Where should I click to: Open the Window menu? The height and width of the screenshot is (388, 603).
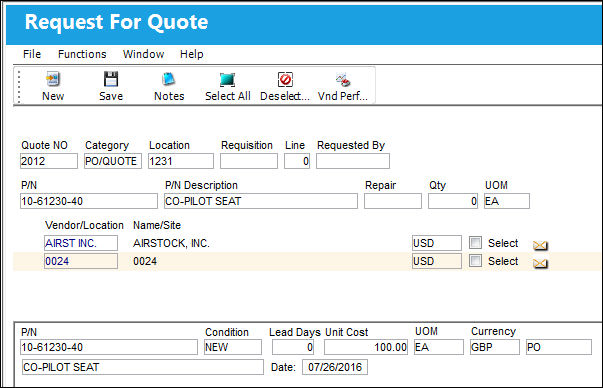(x=143, y=54)
